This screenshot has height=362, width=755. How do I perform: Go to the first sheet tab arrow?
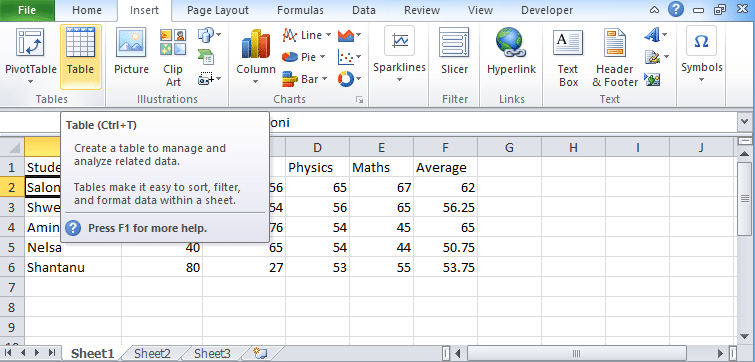8,353
